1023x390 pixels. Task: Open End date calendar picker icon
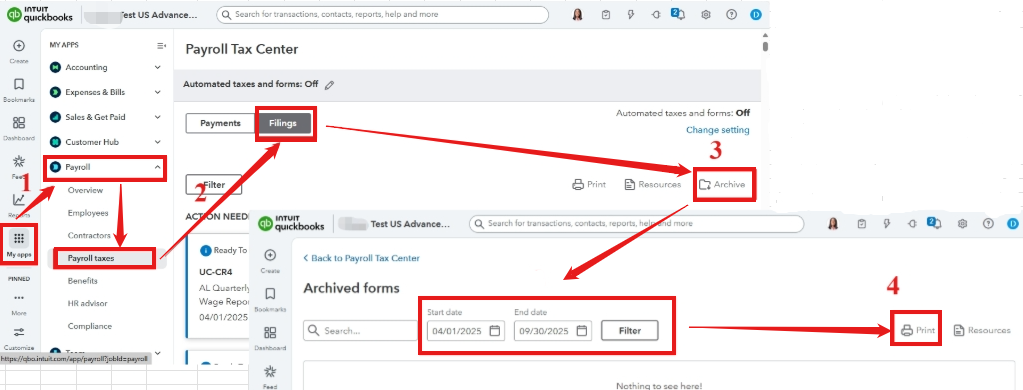[582, 331]
